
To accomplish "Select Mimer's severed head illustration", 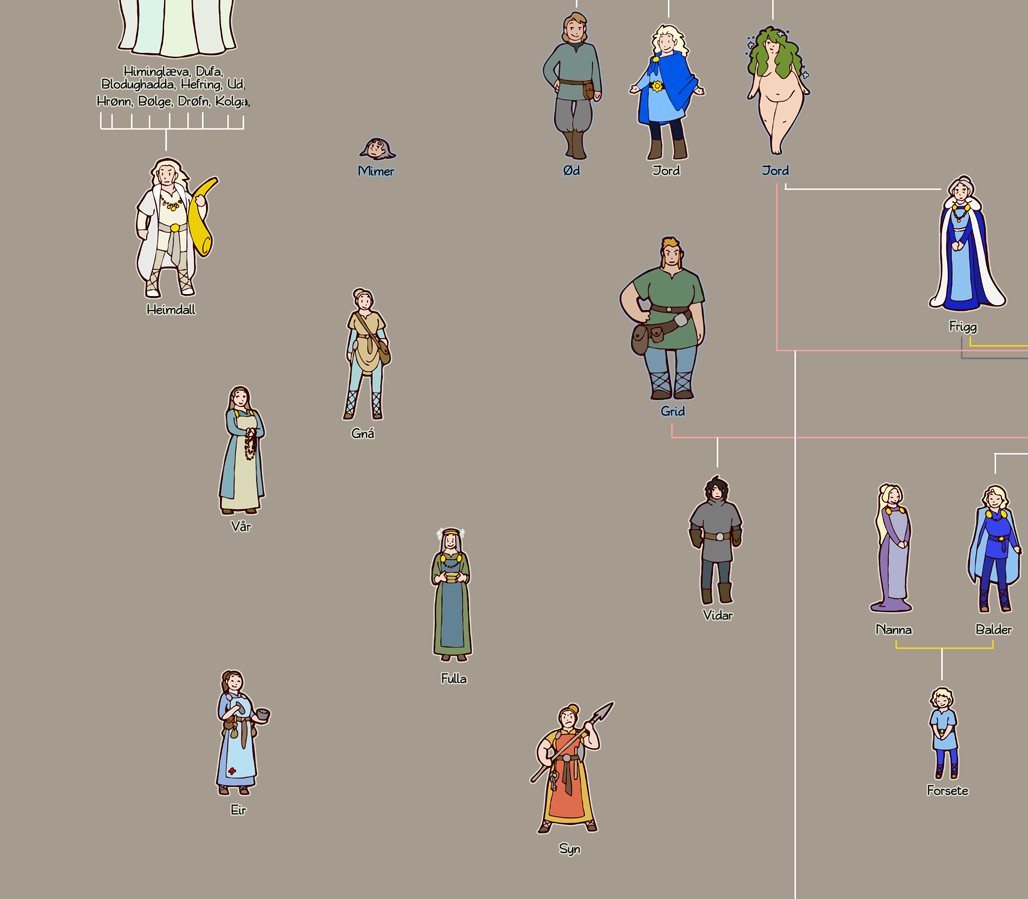I will 377,149.
